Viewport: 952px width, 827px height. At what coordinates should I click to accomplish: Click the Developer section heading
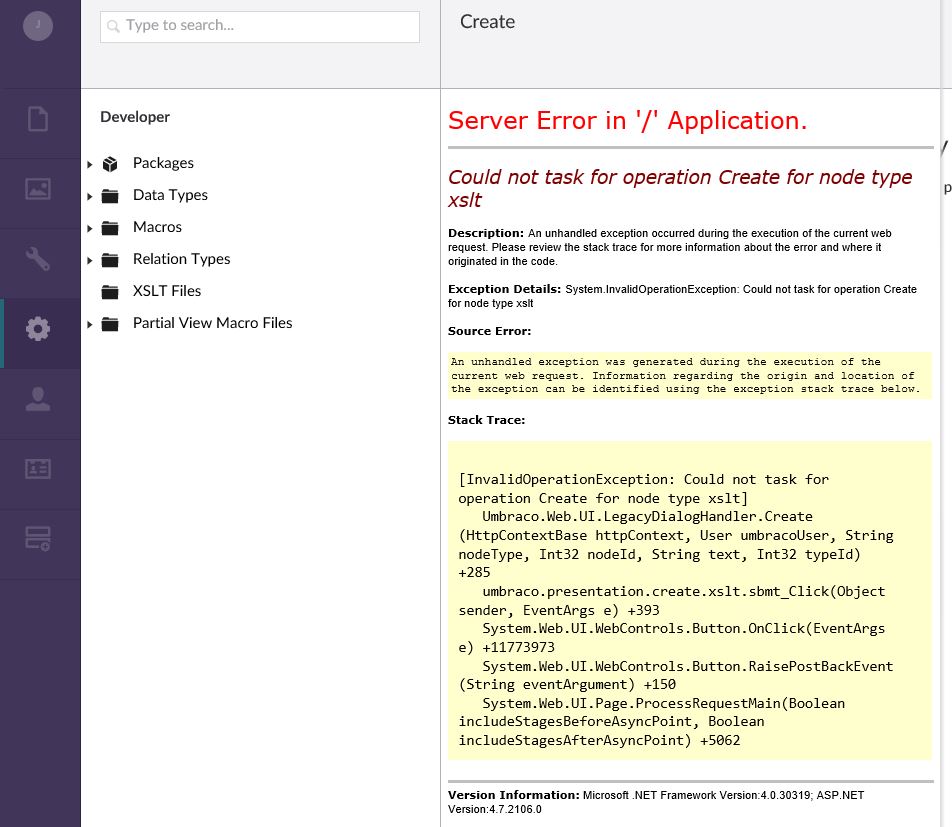[x=135, y=117]
